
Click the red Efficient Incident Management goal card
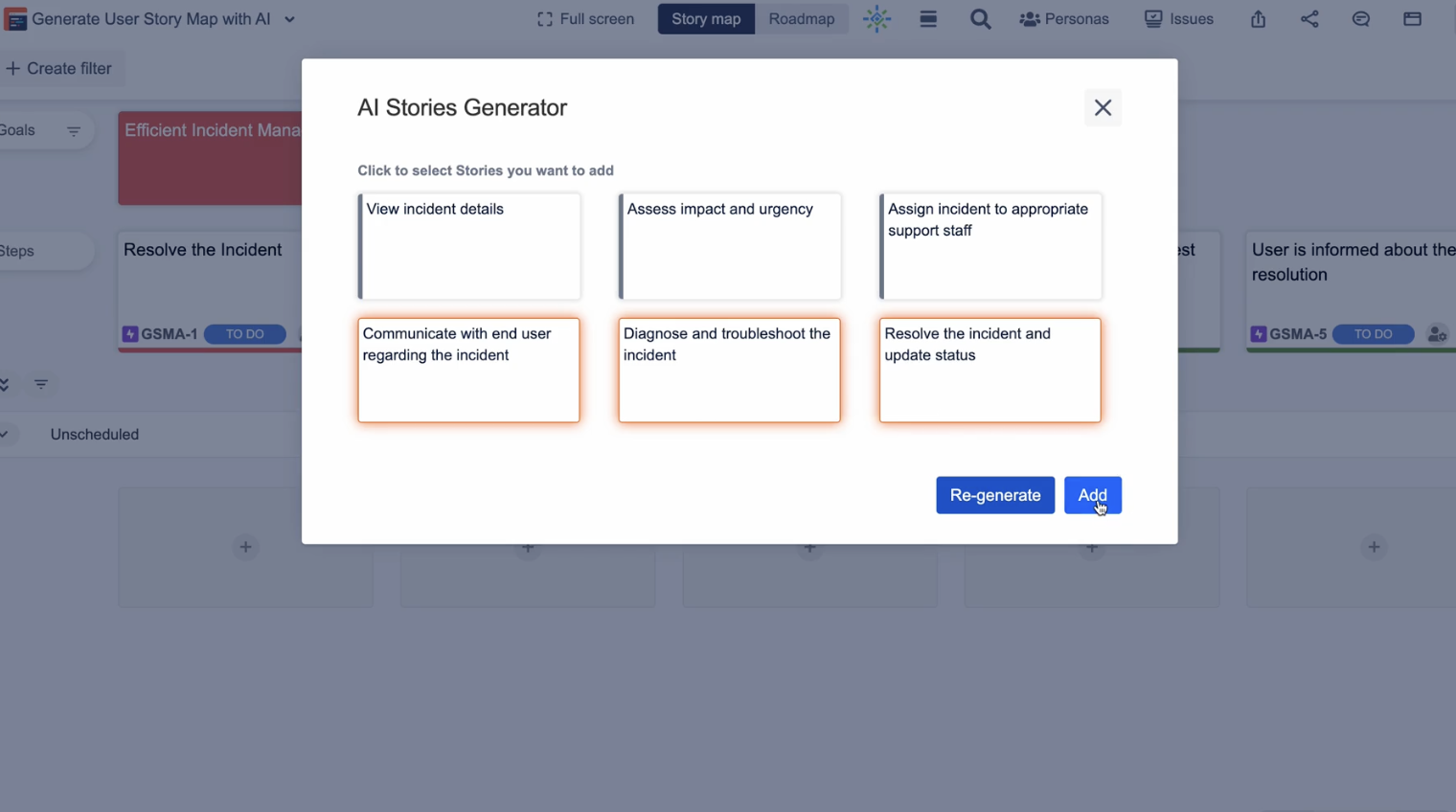click(x=211, y=158)
